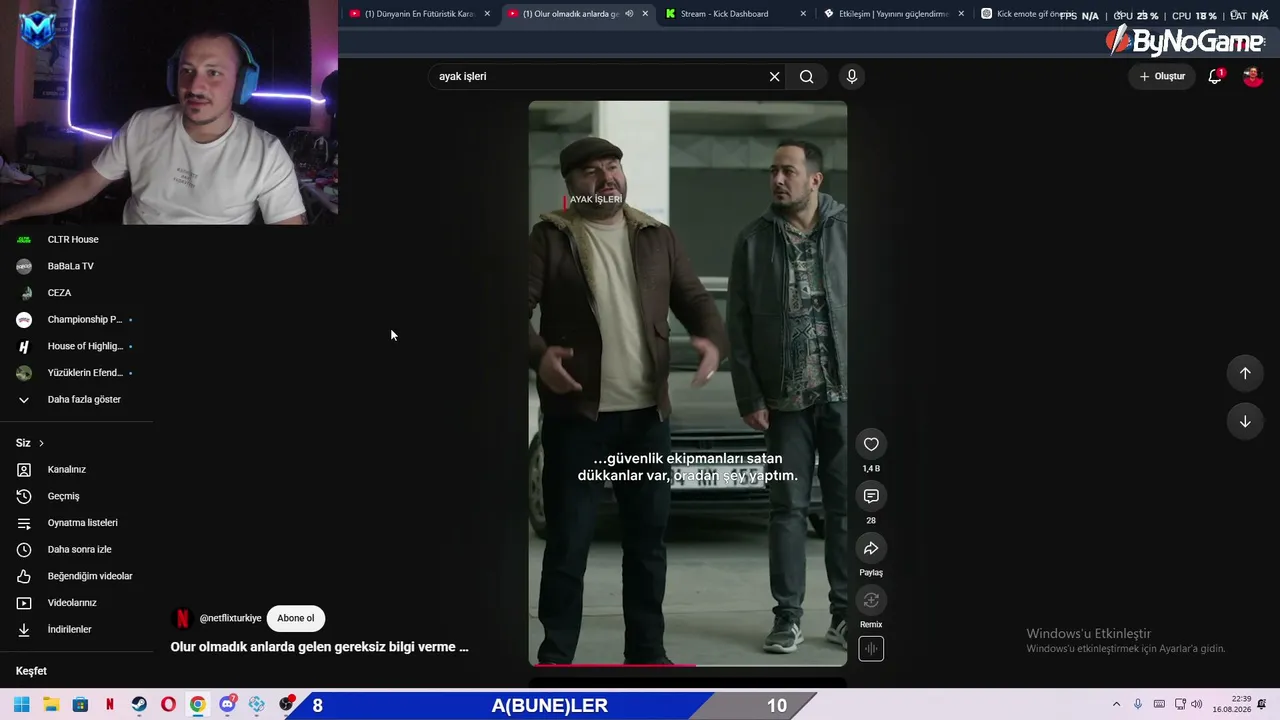Like the Shorts video with the heart icon

(871, 445)
